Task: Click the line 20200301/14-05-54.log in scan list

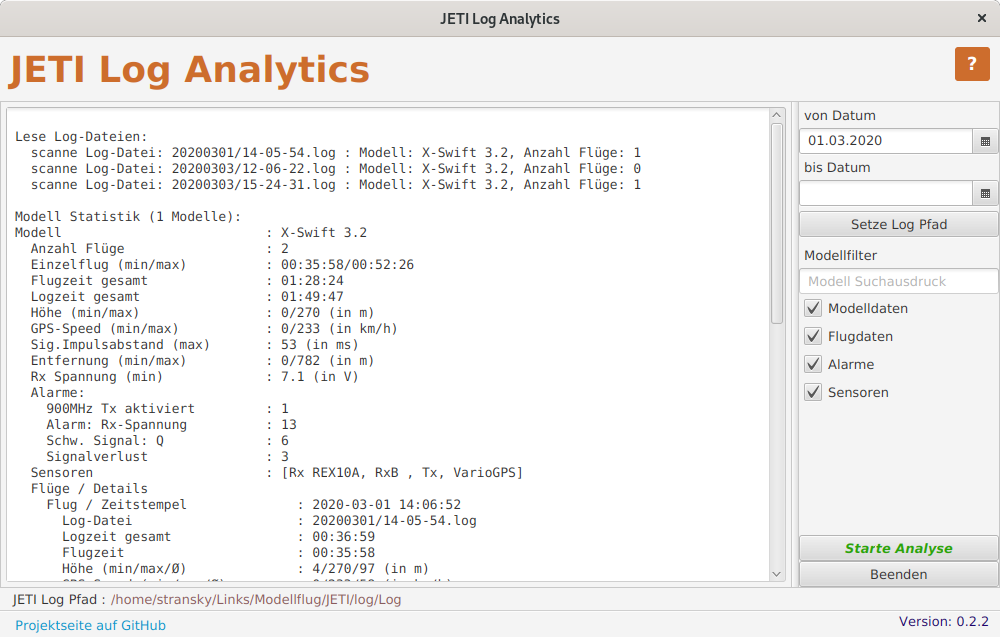Action: point(335,153)
